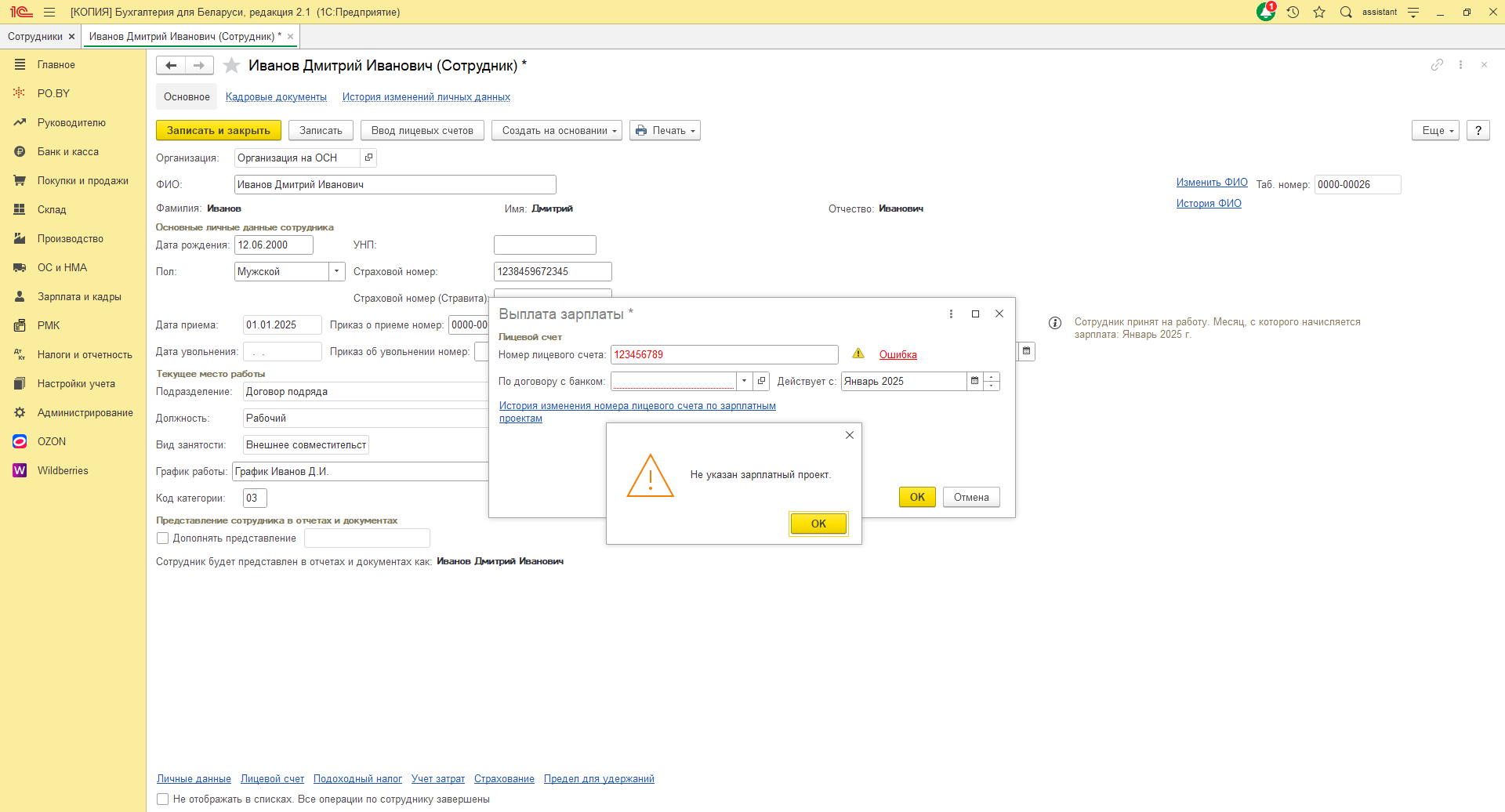
Task: Click the red Ошибка link
Action: 898,355
